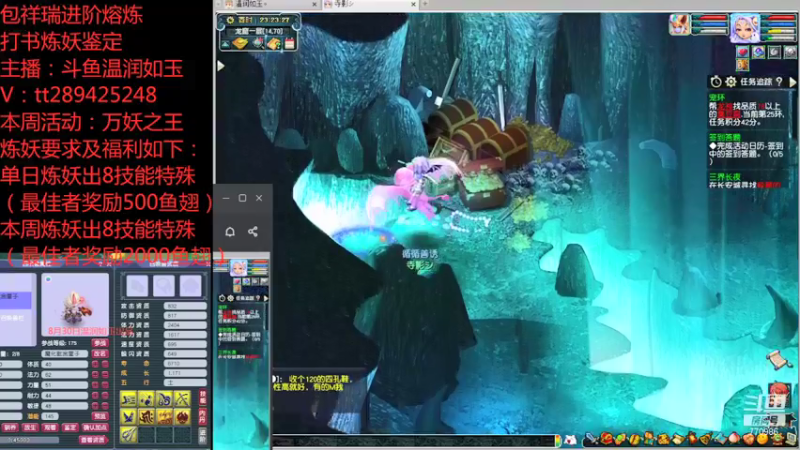Increase 耐力 with its plus button
The height and width of the screenshot is (450, 800).
click(x=95, y=395)
